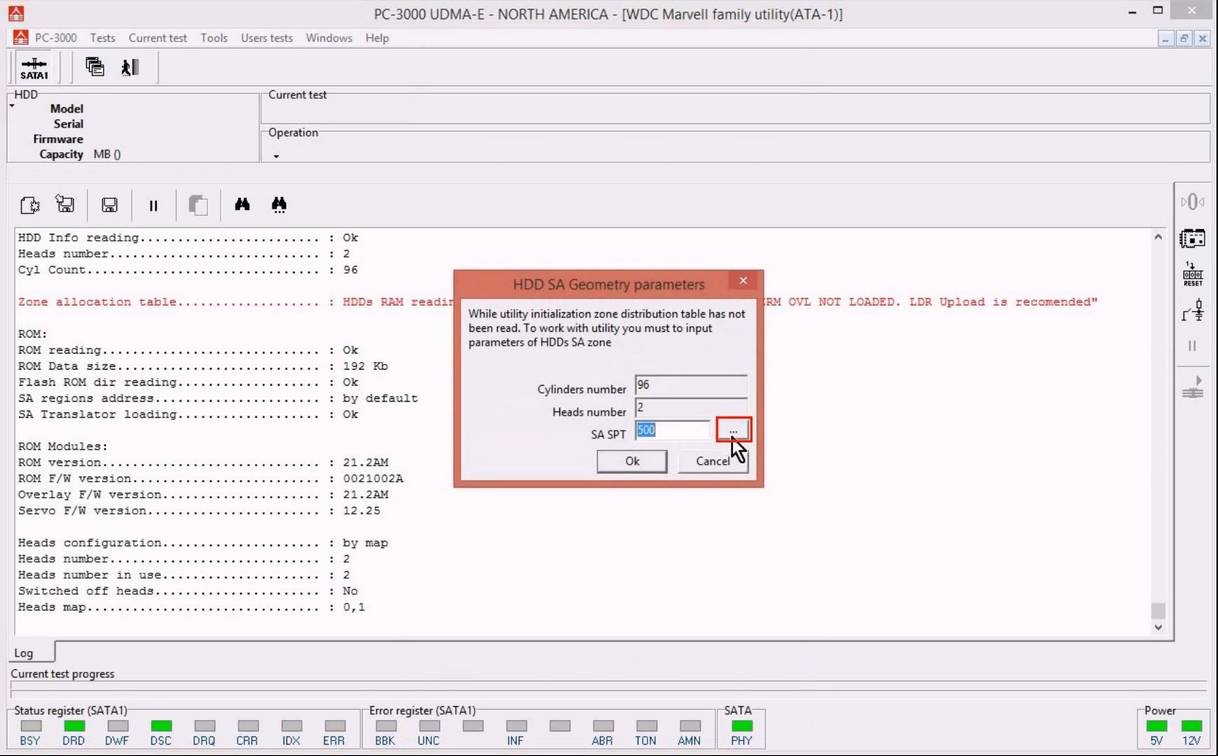The height and width of the screenshot is (756, 1218).
Task: Pause log output with the pause icon
Action: (153, 205)
